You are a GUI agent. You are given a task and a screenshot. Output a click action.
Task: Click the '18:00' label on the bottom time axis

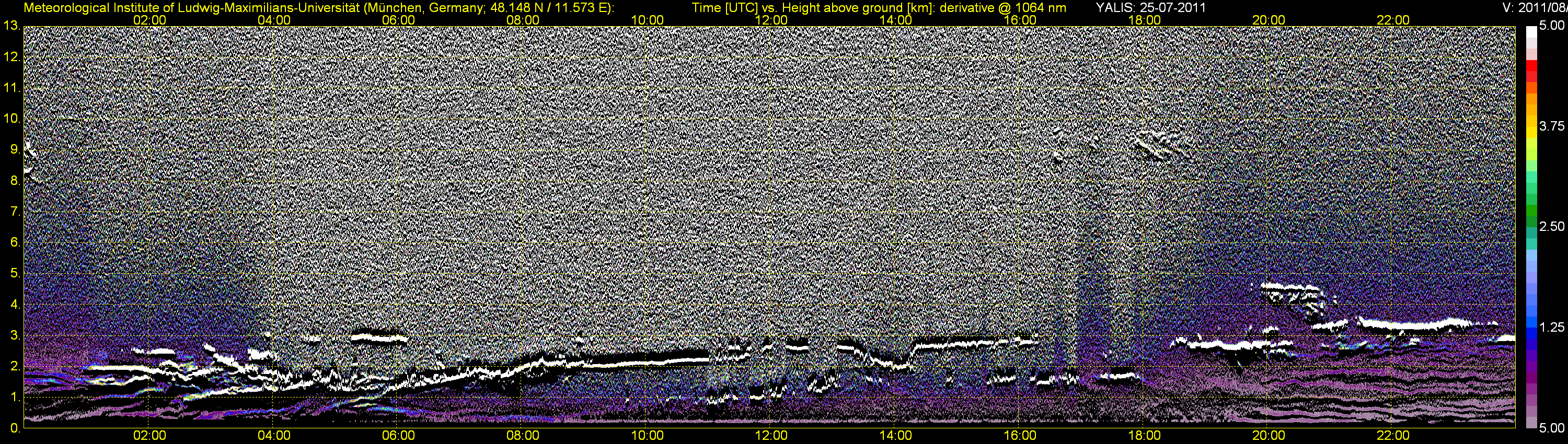click(1144, 436)
